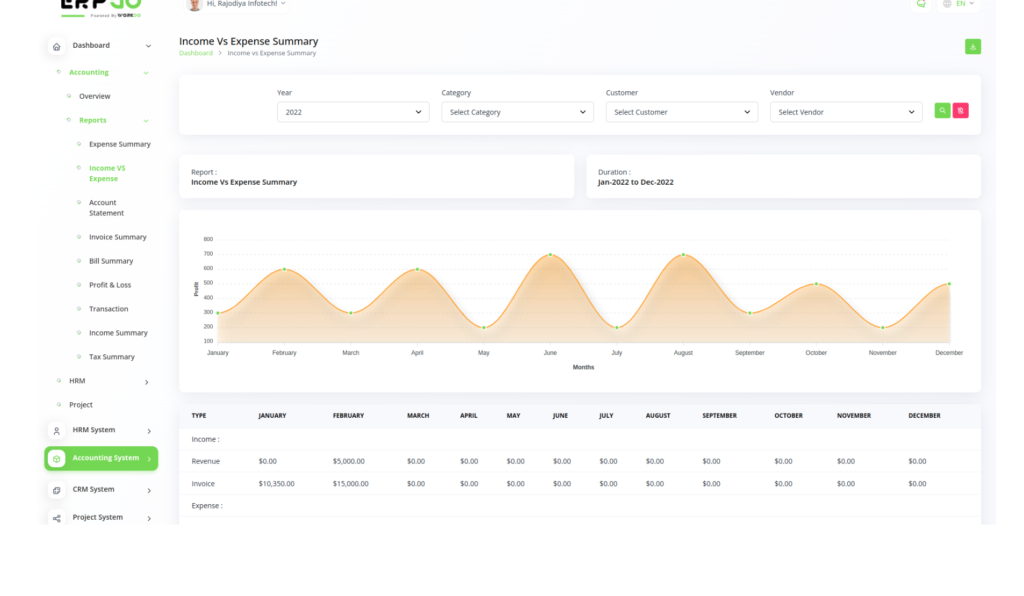This screenshot has height=596, width=1024.
Task: Click the Project System share icon
Action: click(x=57, y=518)
